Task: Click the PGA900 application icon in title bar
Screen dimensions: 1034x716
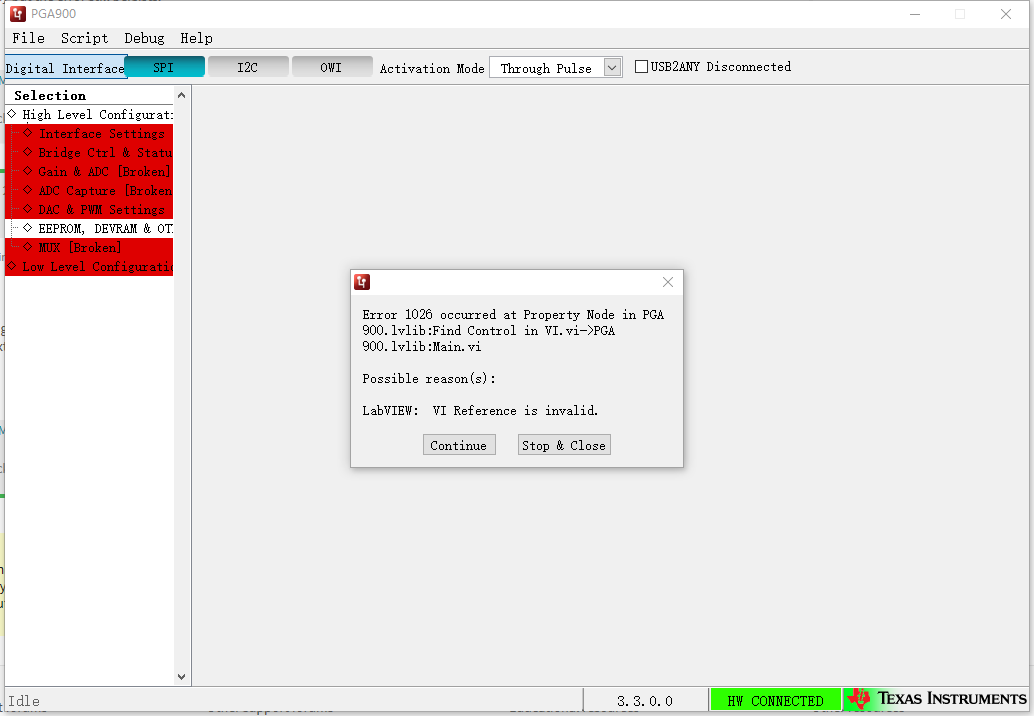Action: [x=18, y=14]
